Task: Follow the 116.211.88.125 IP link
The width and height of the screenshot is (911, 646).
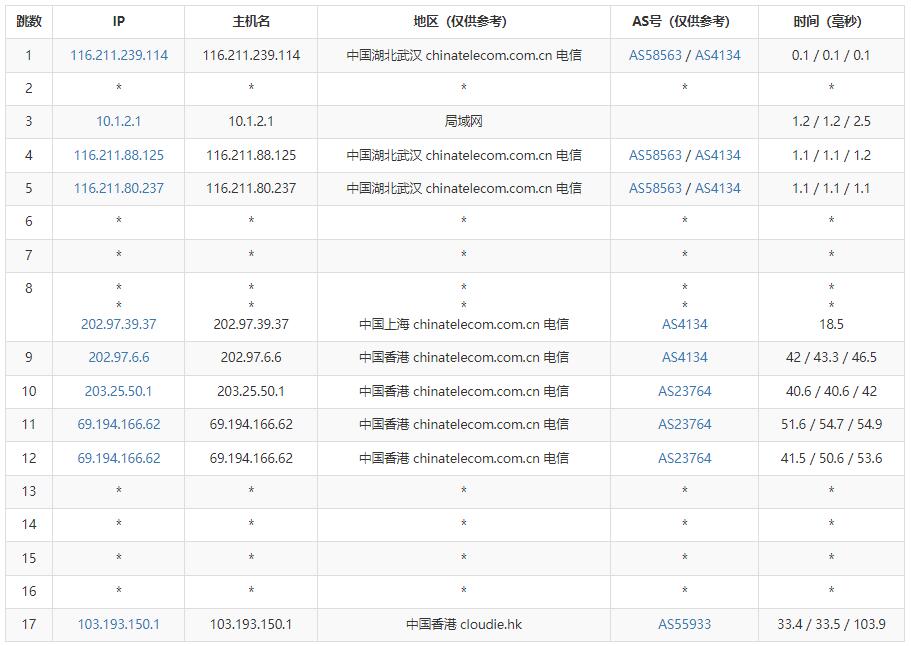Action: click(x=119, y=155)
